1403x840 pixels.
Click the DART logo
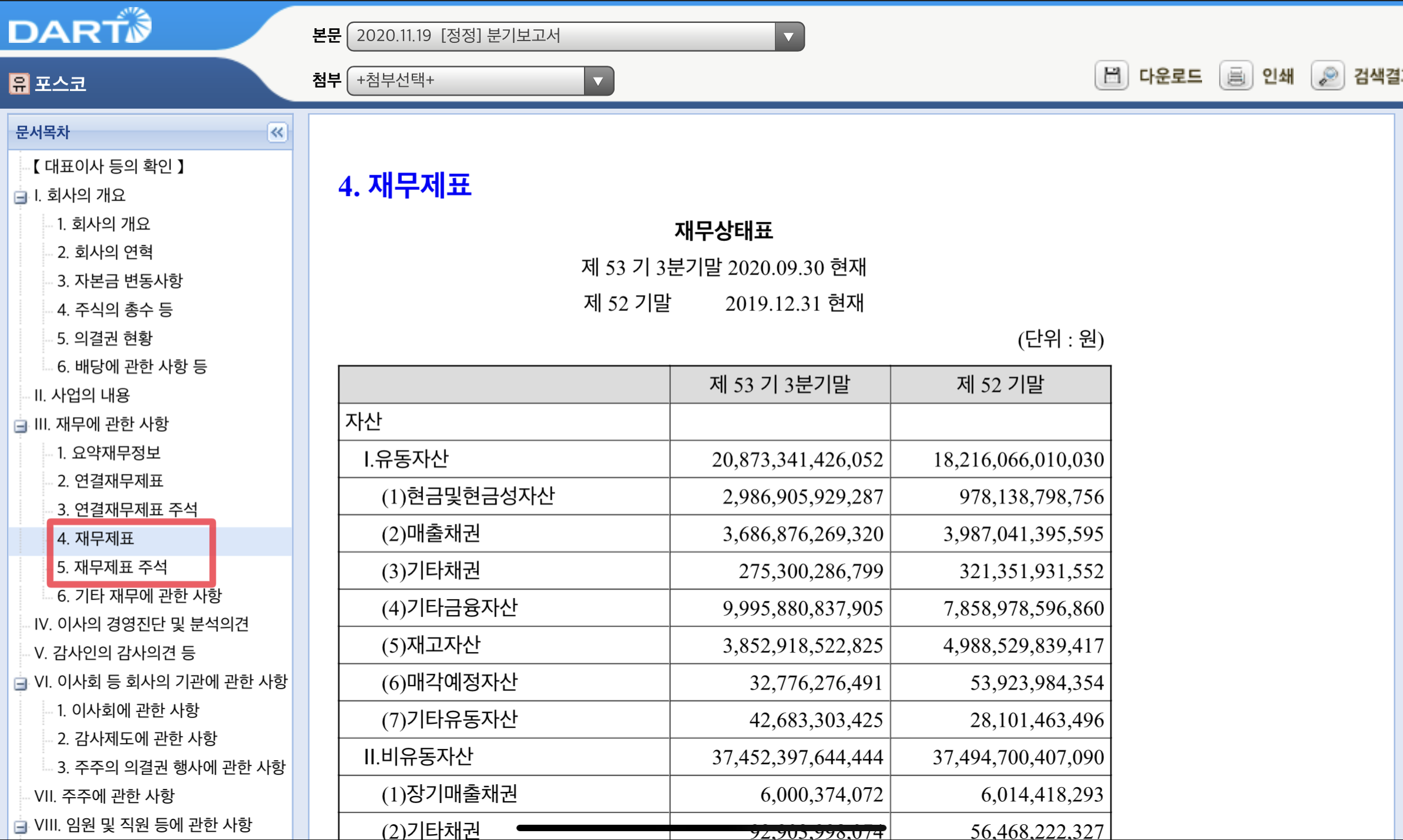(x=79, y=26)
